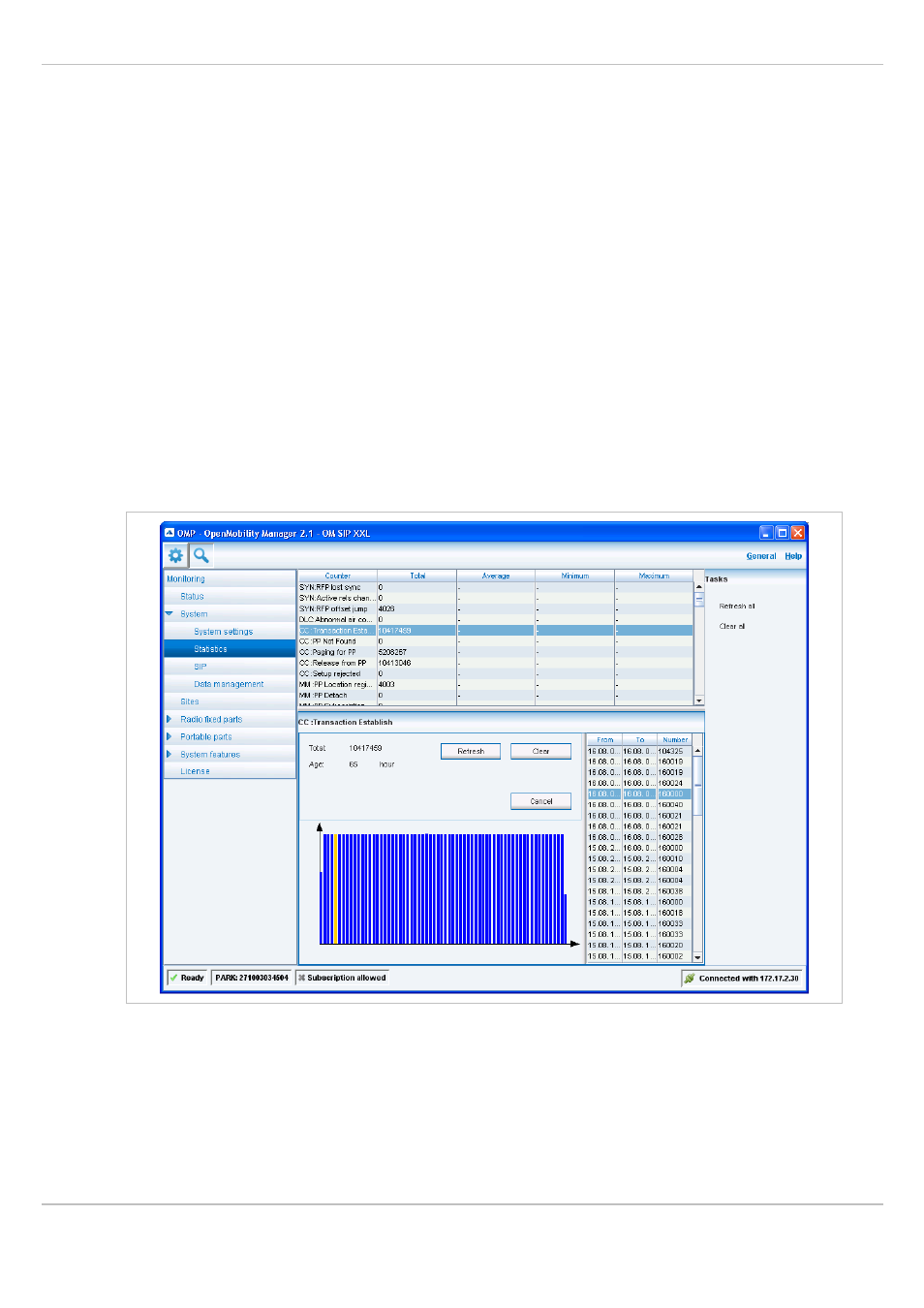Open Data management in the sidebar
Screen dimensions: 924x1308
pos(229,684)
